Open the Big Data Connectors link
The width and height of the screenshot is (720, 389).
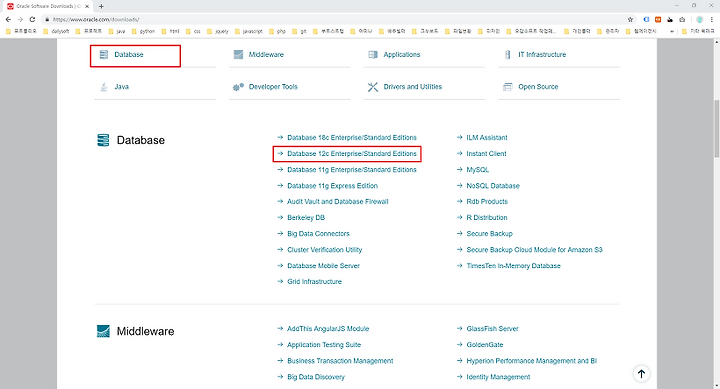pos(318,233)
